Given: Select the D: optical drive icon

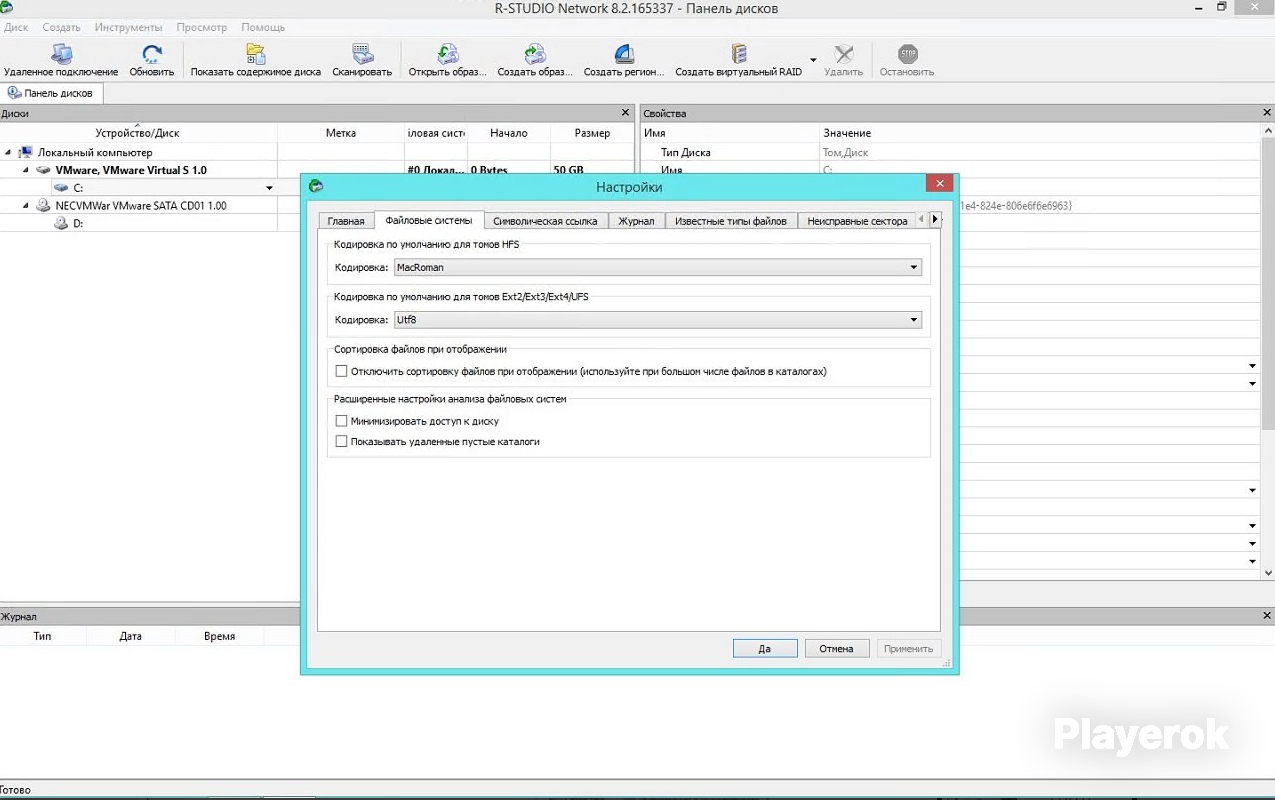Looking at the screenshot, I should (x=61, y=223).
